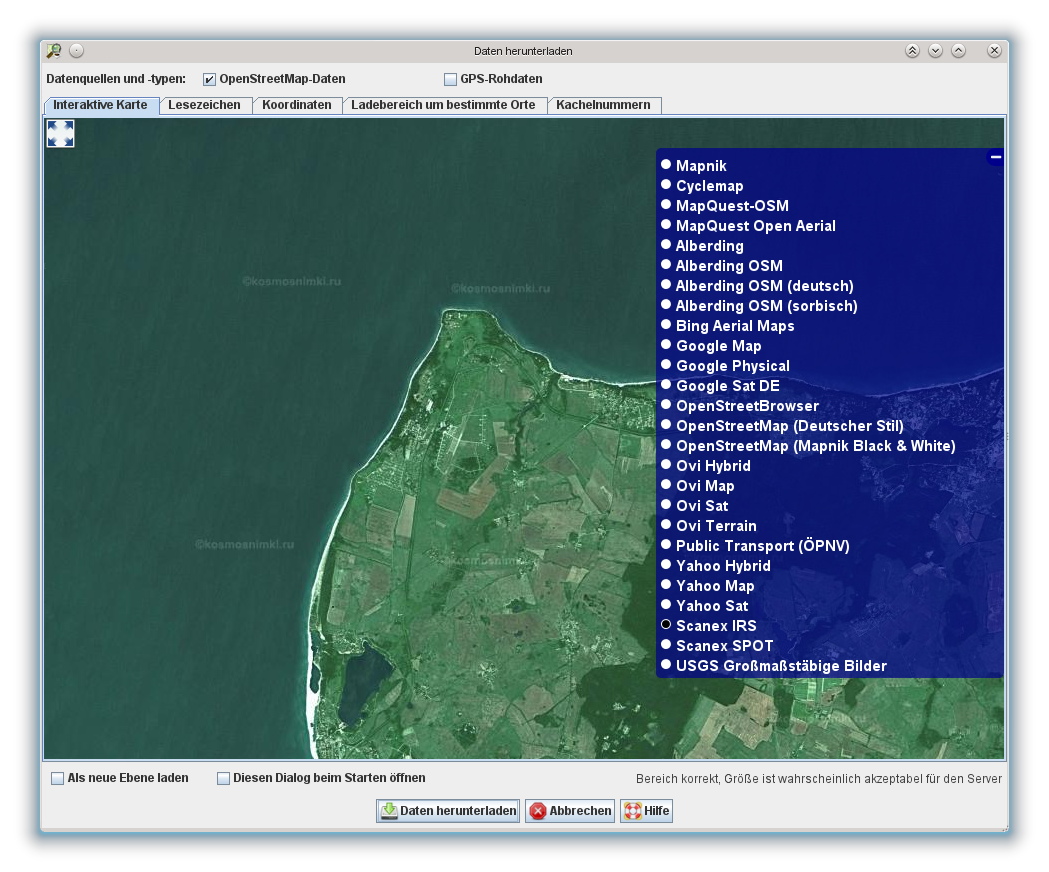Open Ladebereich um bestimmte Orte tab

(x=443, y=105)
